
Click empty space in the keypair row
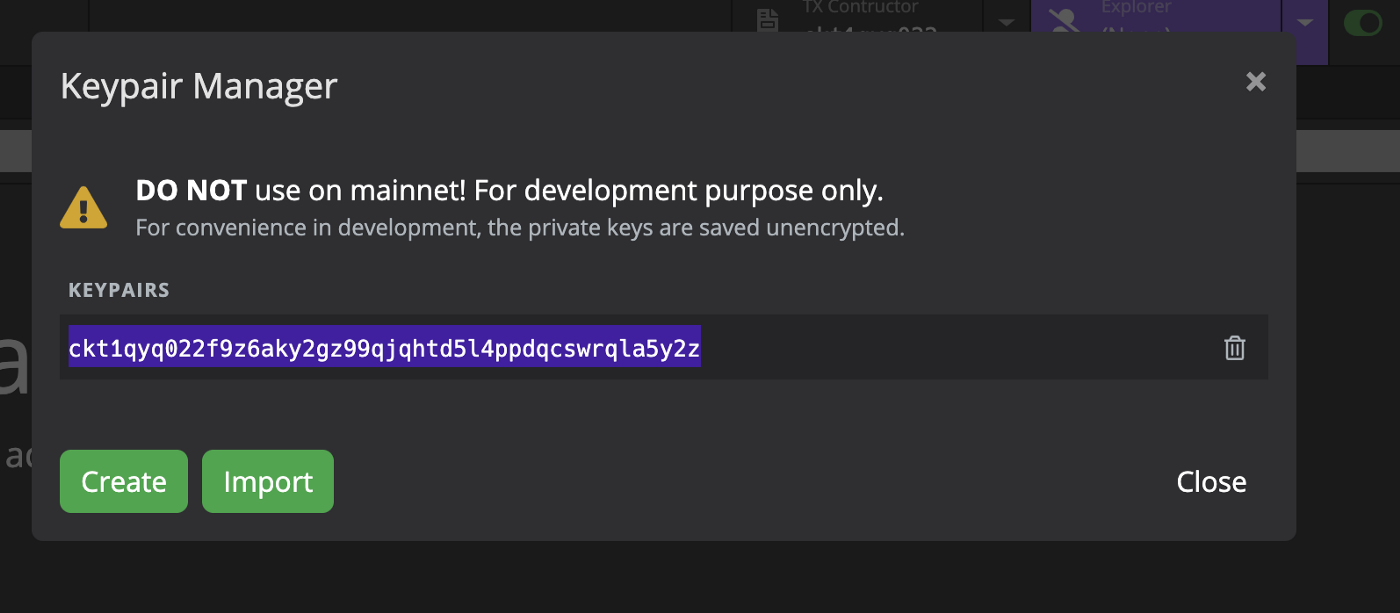[x=960, y=347]
